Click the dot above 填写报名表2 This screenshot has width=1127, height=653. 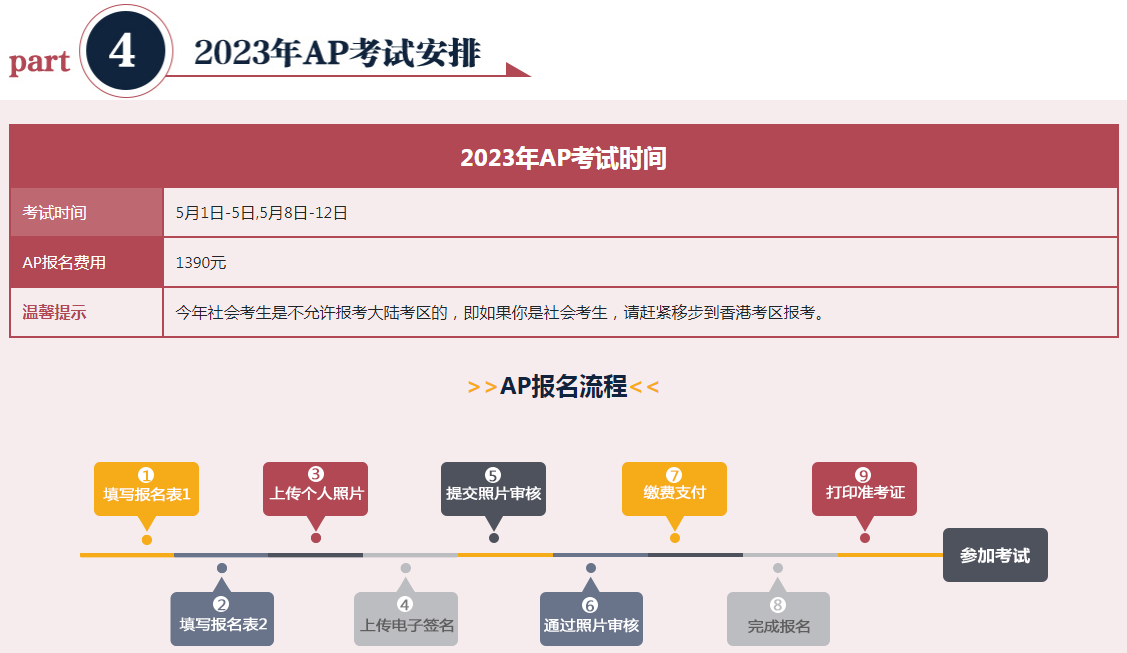(222, 568)
